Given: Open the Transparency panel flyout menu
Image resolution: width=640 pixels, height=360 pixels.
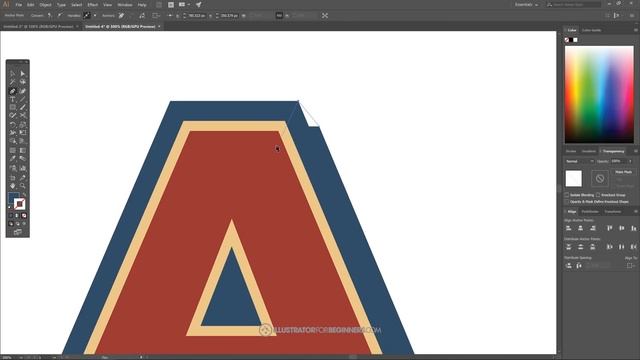Looking at the screenshot, I should coord(636,151).
